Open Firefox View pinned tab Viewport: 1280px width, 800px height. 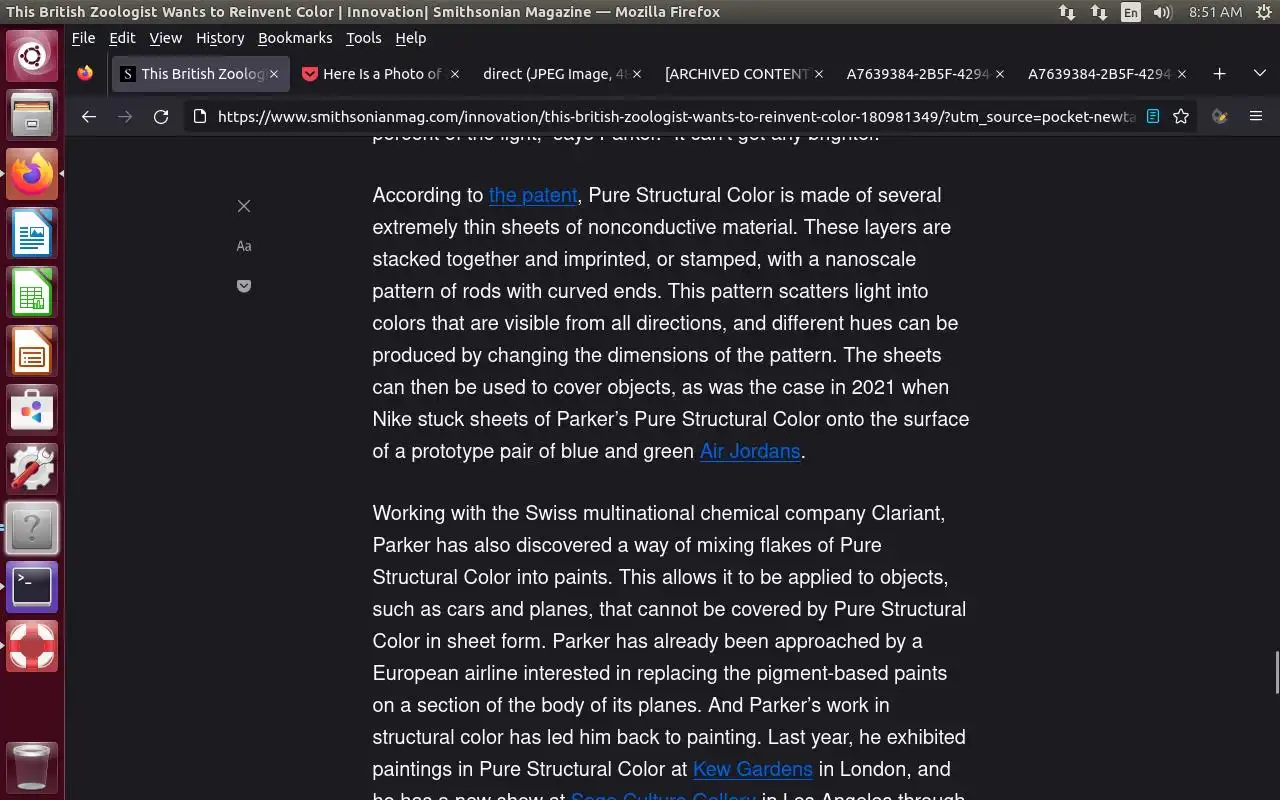point(85,73)
